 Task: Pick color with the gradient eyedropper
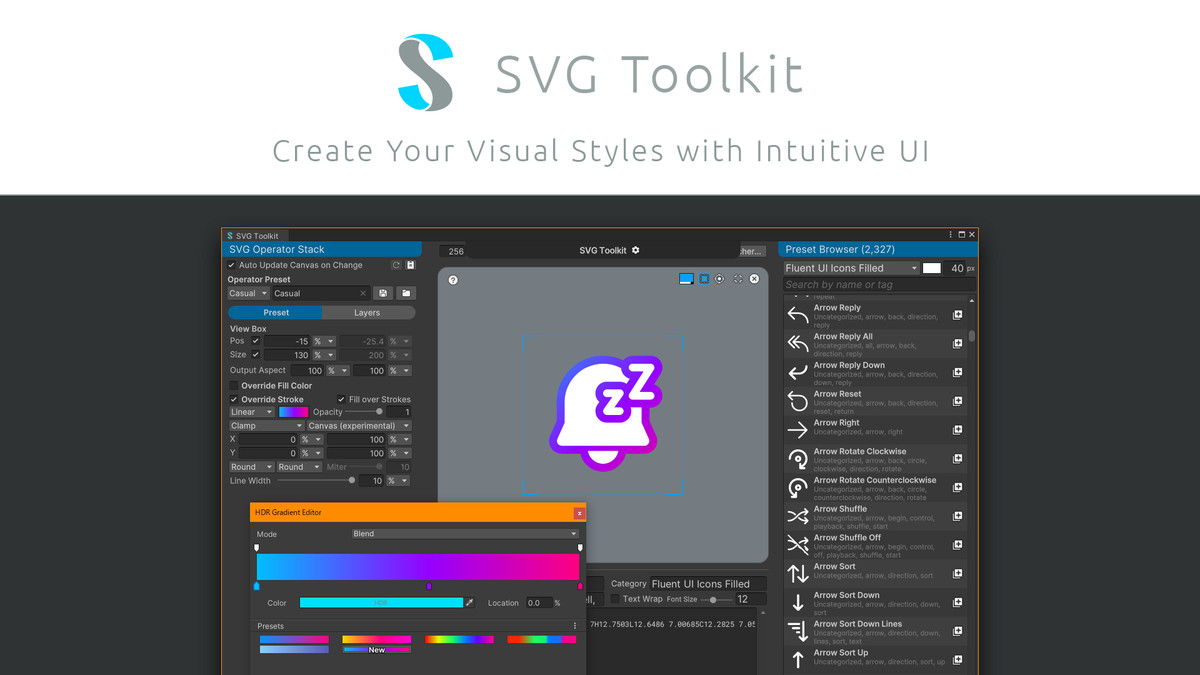point(470,603)
